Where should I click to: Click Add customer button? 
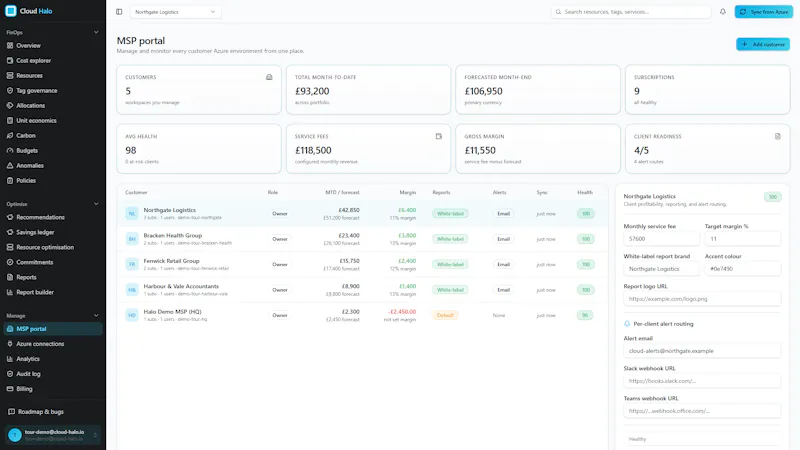[763, 44]
